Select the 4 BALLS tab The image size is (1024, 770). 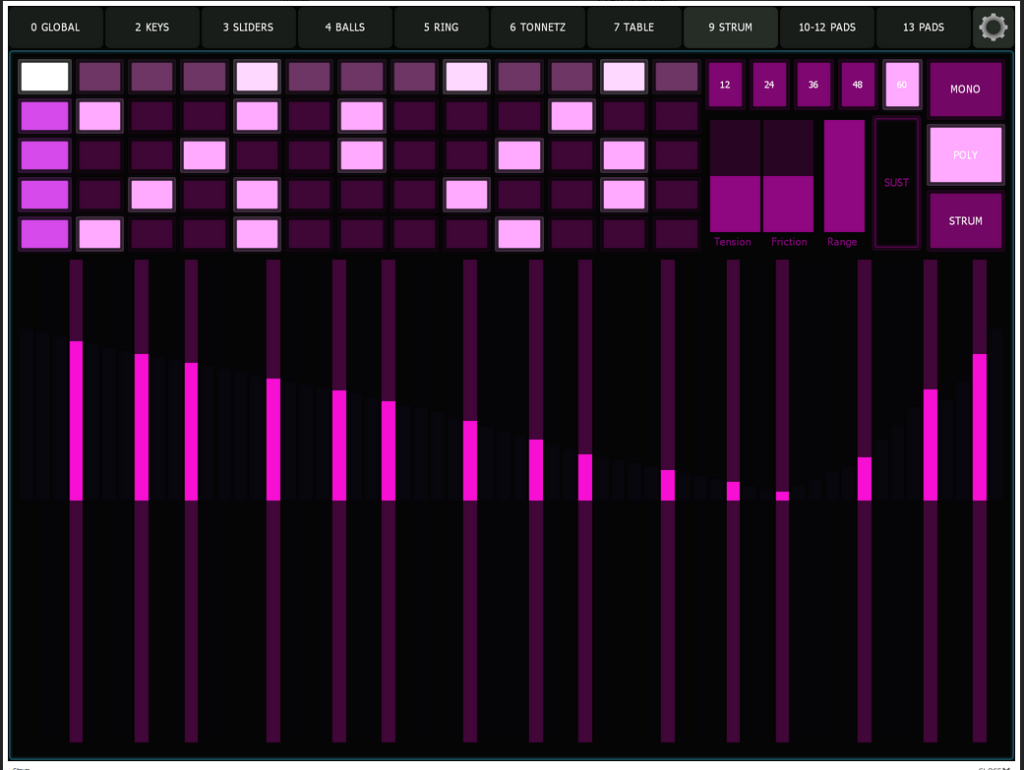(345, 27)
